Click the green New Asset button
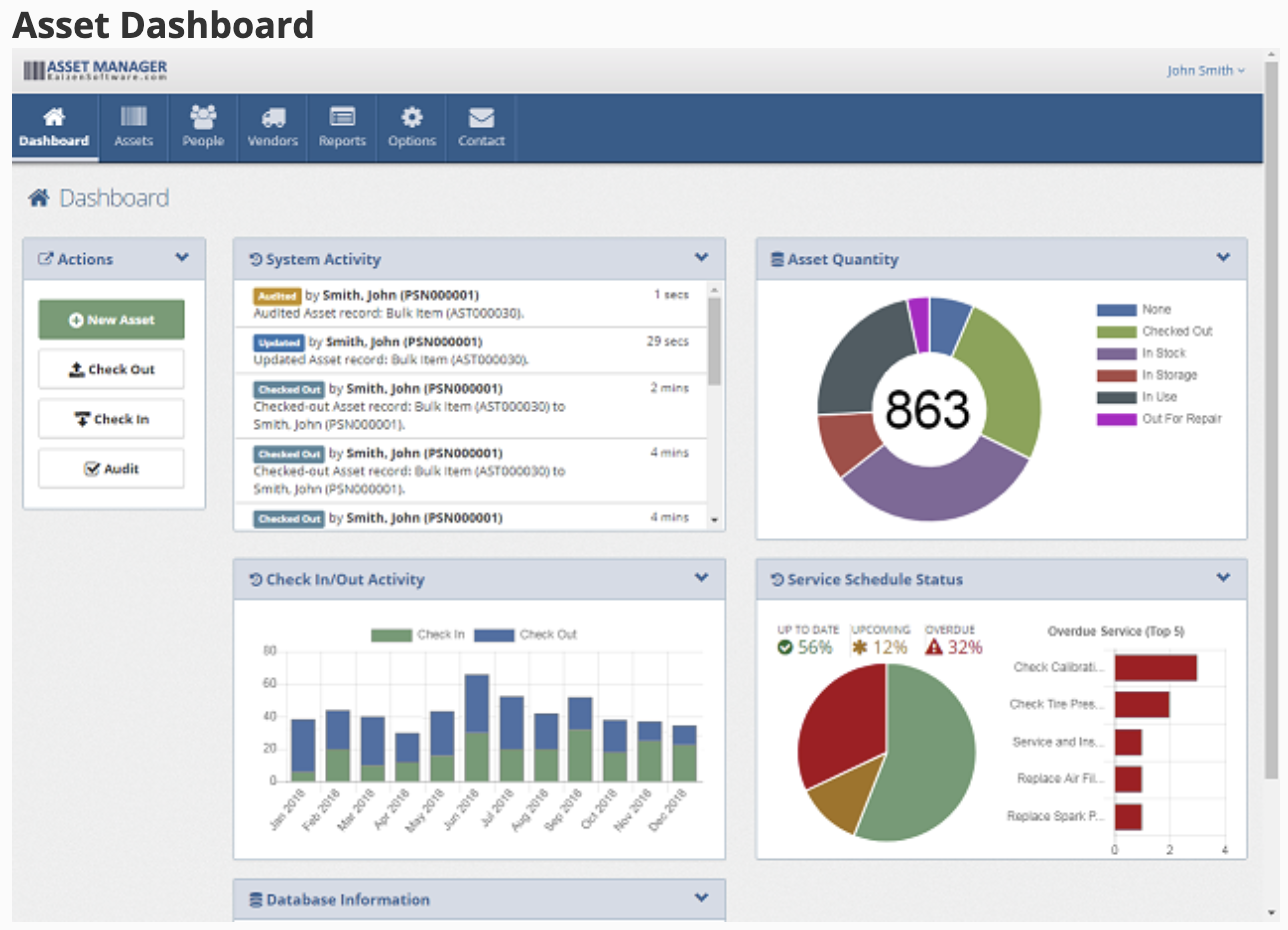 [112, 320]
